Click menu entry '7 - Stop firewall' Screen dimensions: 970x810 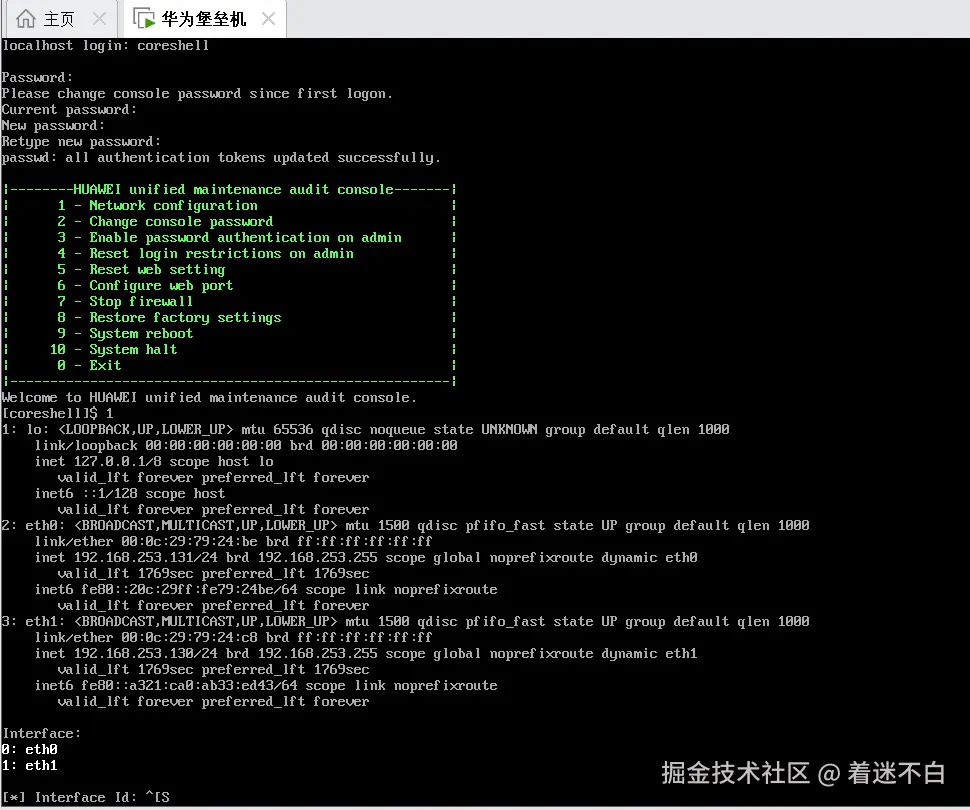point(125,301)
